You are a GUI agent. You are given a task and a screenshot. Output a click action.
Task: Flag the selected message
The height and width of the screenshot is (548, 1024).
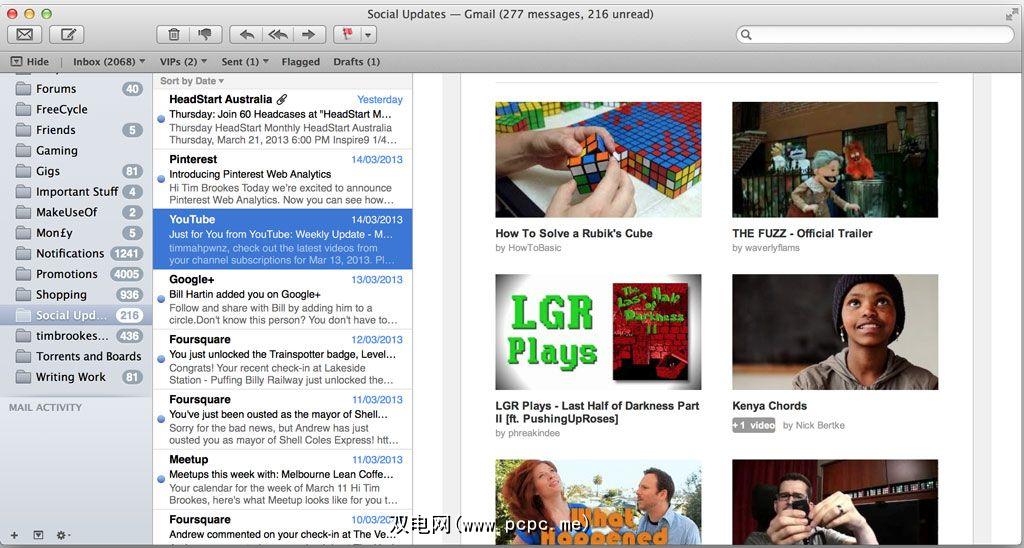point(347,35)
